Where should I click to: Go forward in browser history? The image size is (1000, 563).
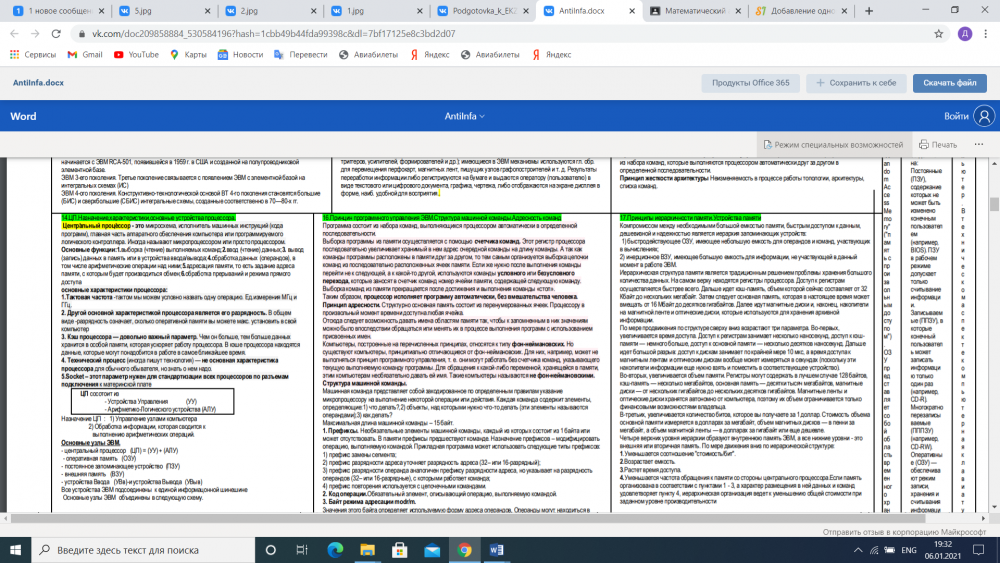point(35,34)
